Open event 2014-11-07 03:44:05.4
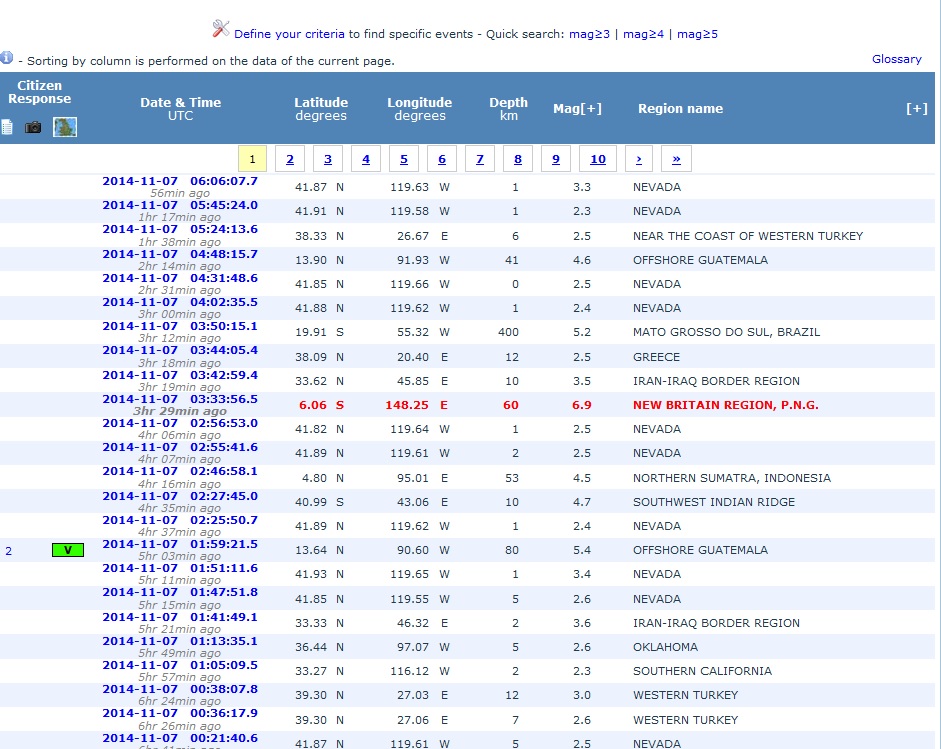Image resolution: width=941 pixels, height=749 pixels. pyautogui.click(x=180, y=350)
